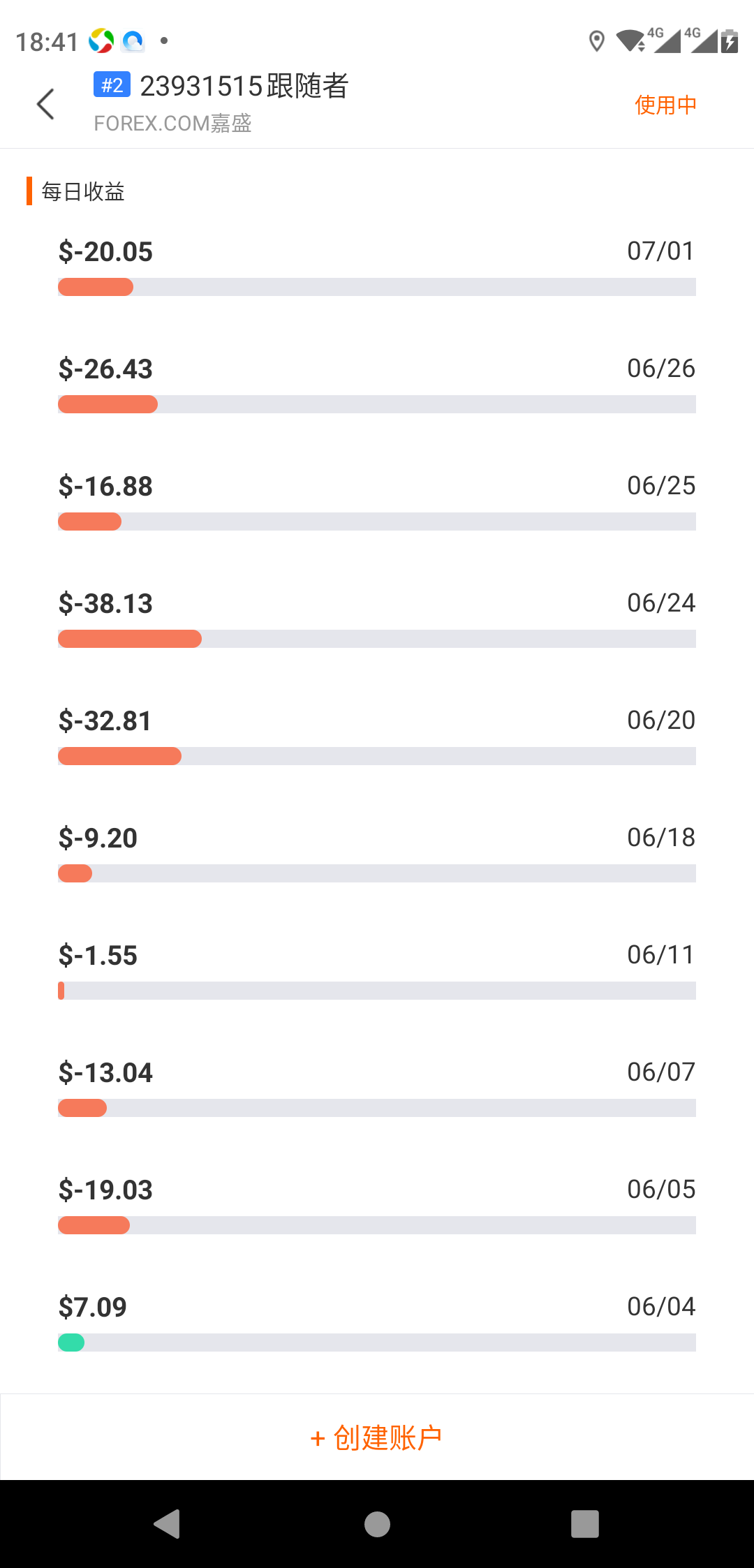Tap the 每日收益 section heading
The width and height of the screenshot is (754, 1568).
82,191
